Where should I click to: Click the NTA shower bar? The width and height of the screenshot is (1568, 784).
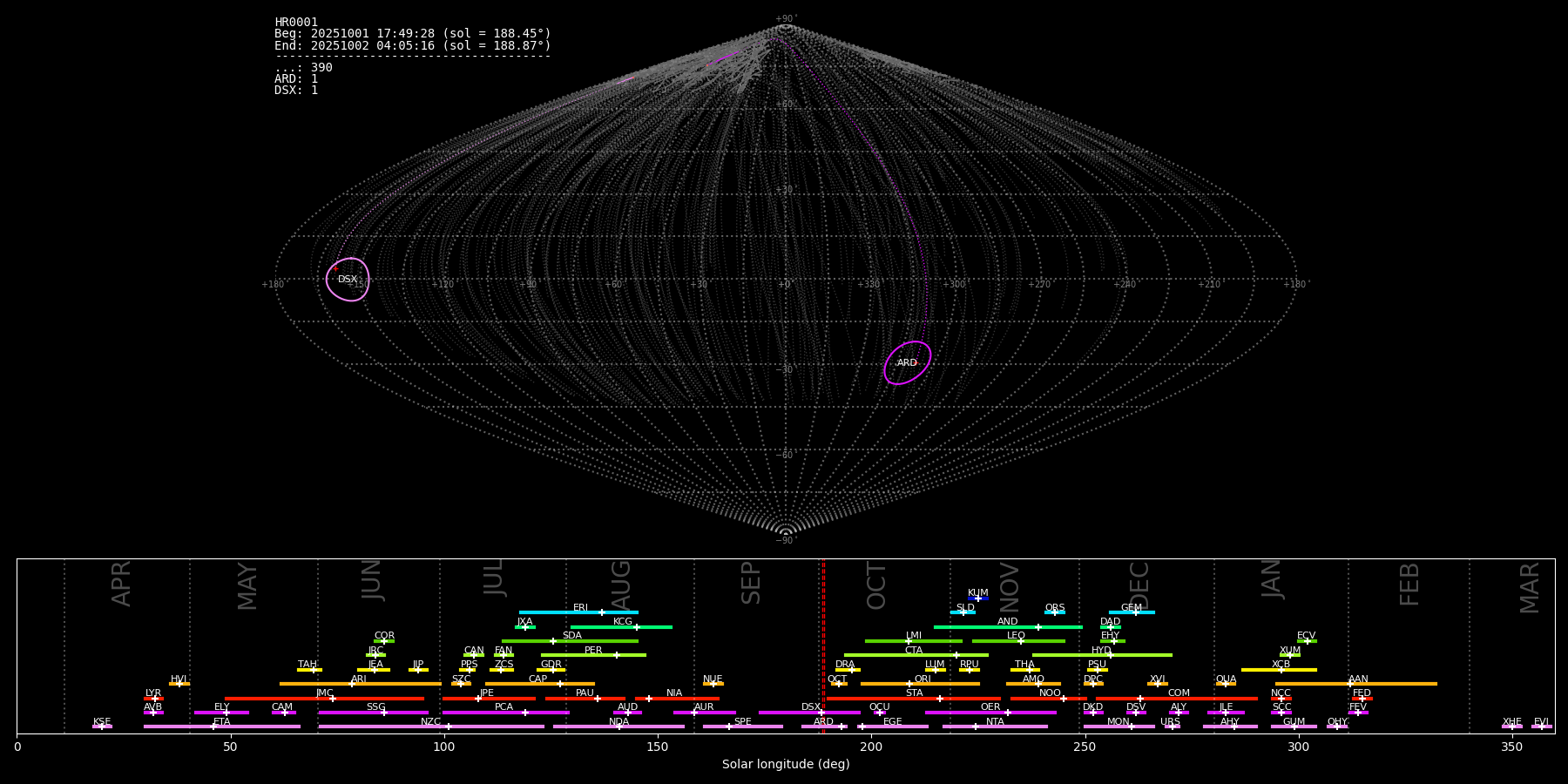click(994, 727)
